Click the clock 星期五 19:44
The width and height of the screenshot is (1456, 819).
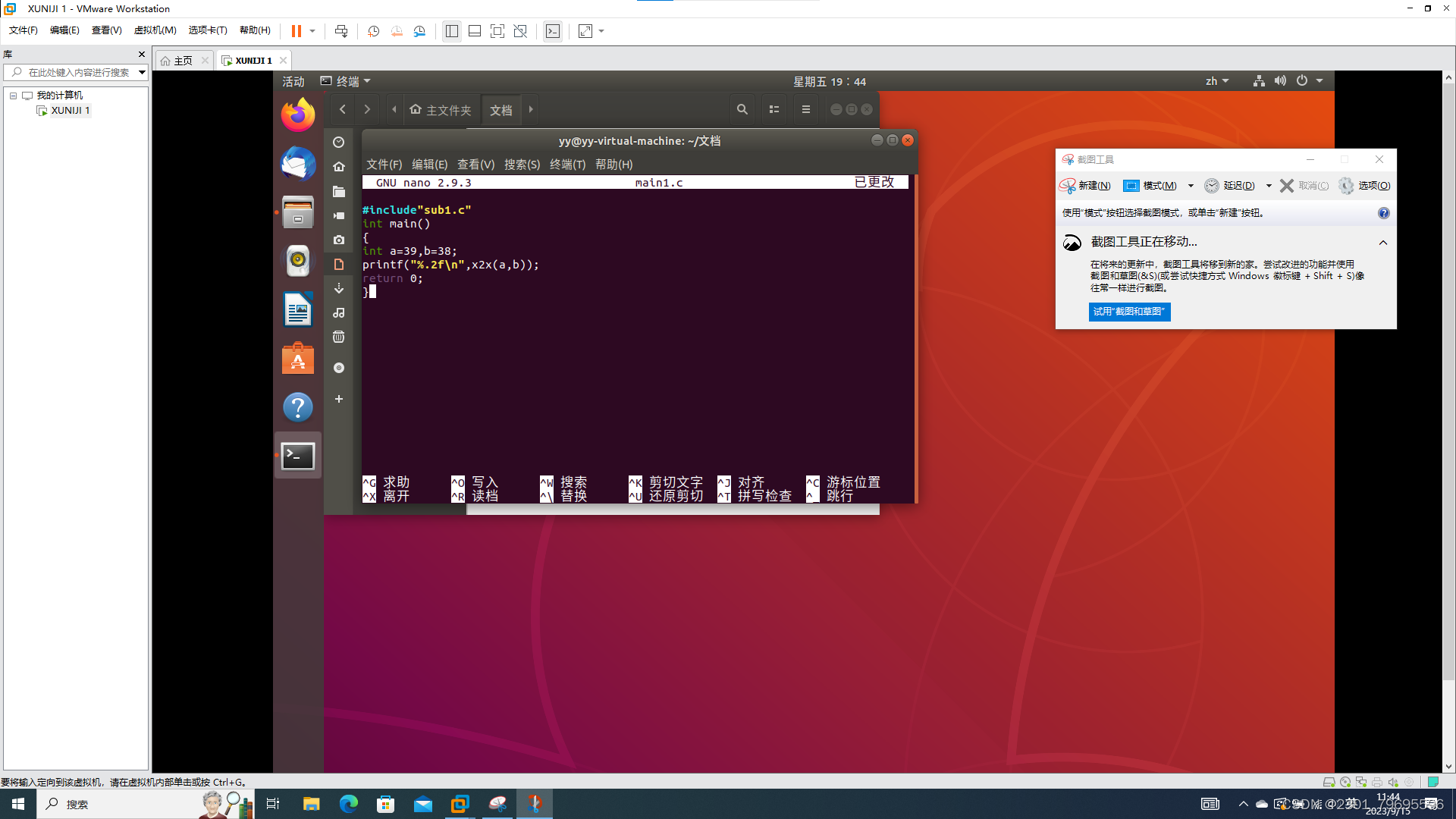(830, 81)
